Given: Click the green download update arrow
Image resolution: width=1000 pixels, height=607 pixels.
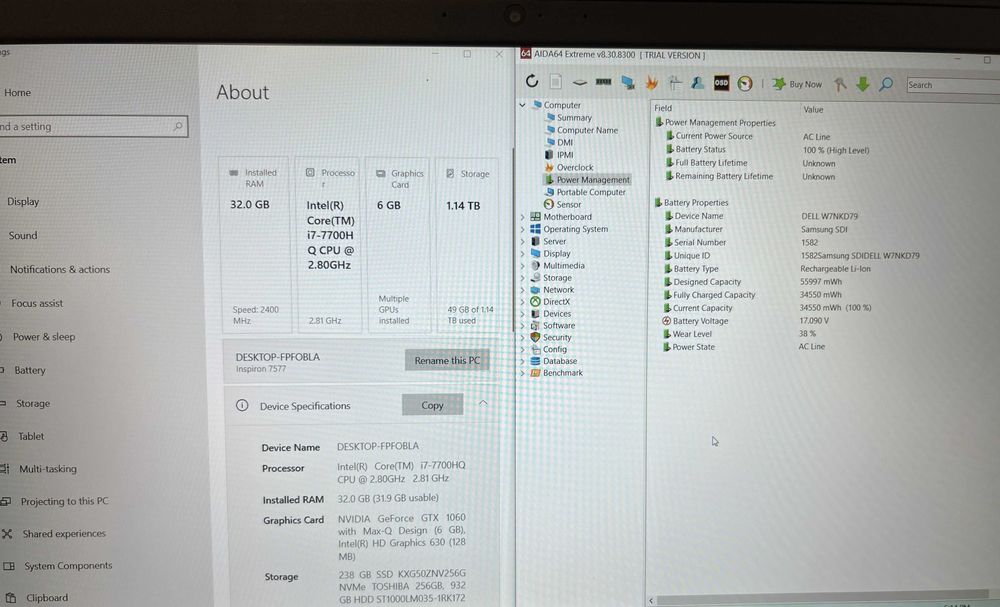Looking at the screenshot, I should tap(863, 84).
